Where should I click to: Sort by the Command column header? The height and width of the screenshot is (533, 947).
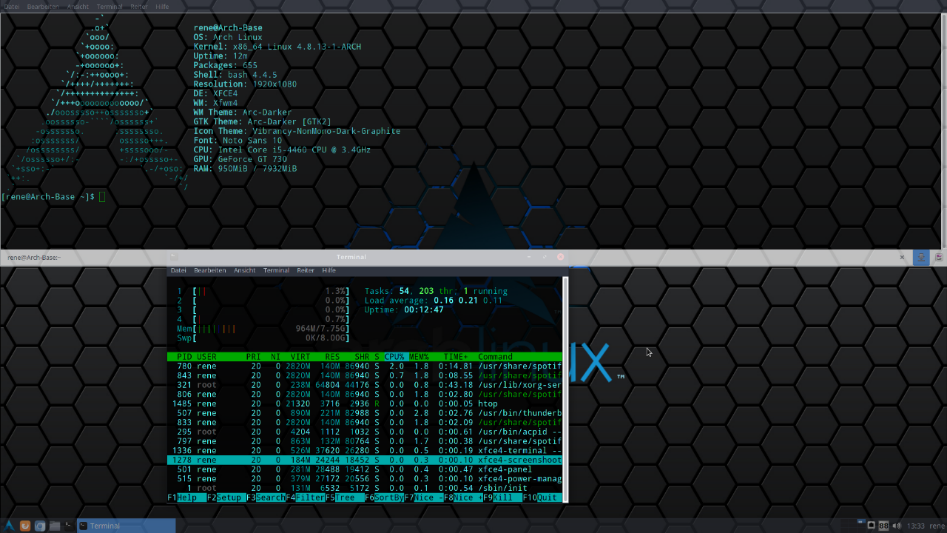click(x=495, y=357)
